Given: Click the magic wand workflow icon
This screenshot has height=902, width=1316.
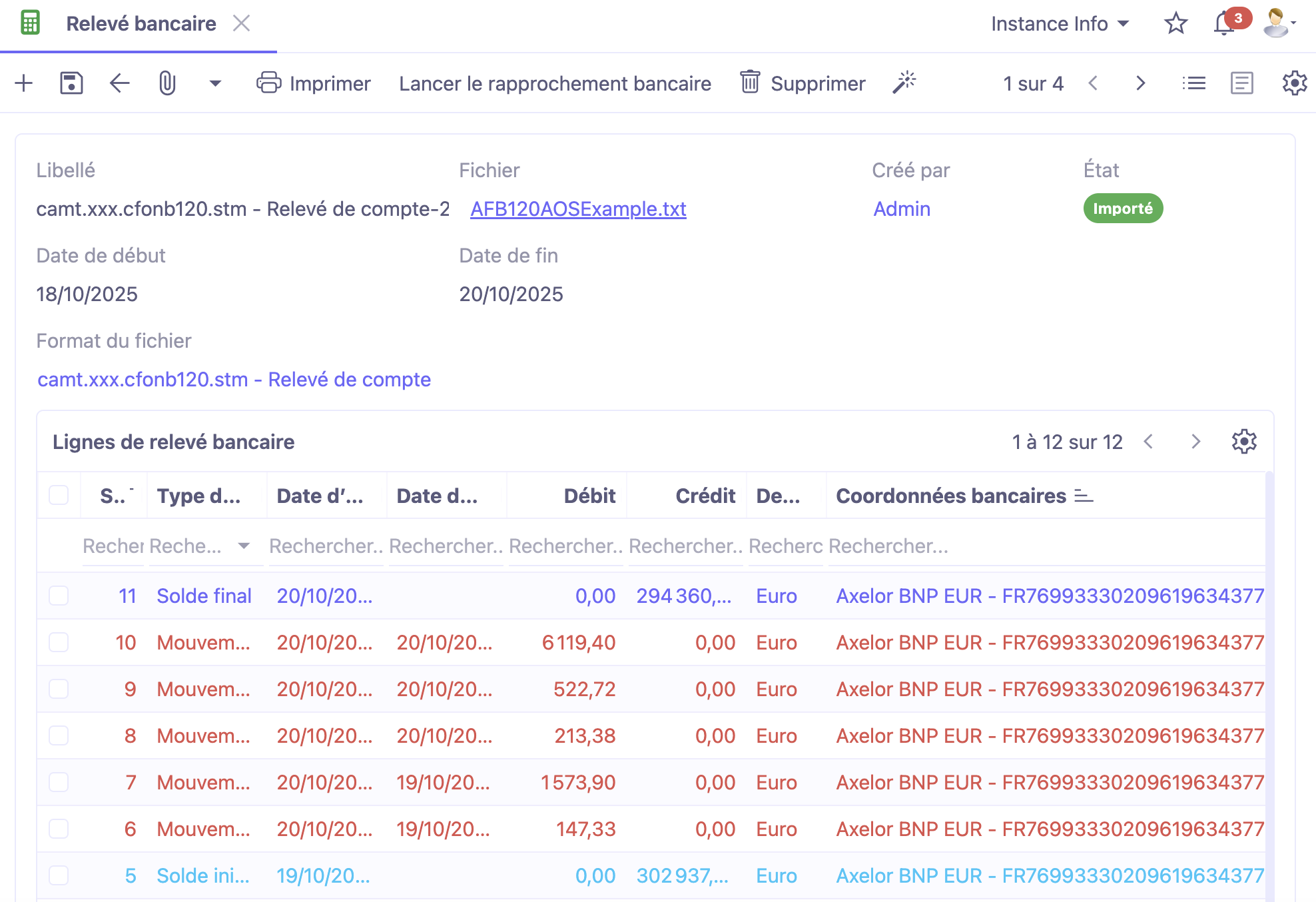Looking at the screenshot, I should pos(906,81).
